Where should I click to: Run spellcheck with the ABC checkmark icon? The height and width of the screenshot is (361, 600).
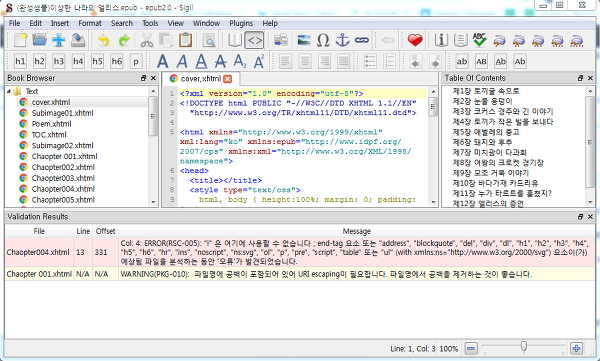479,40
